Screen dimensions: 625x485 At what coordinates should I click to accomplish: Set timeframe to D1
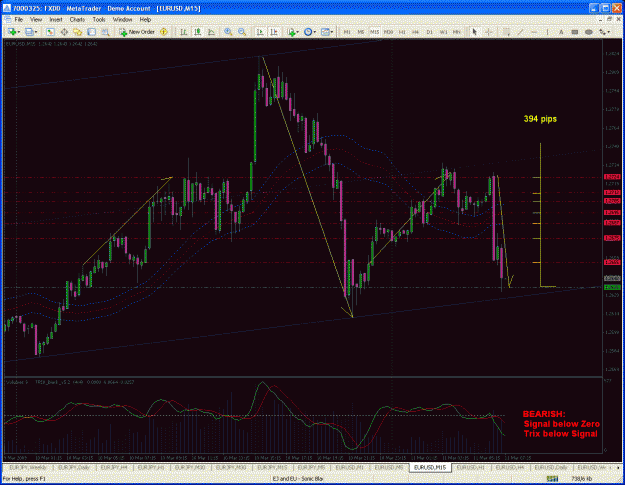point(429,32)
